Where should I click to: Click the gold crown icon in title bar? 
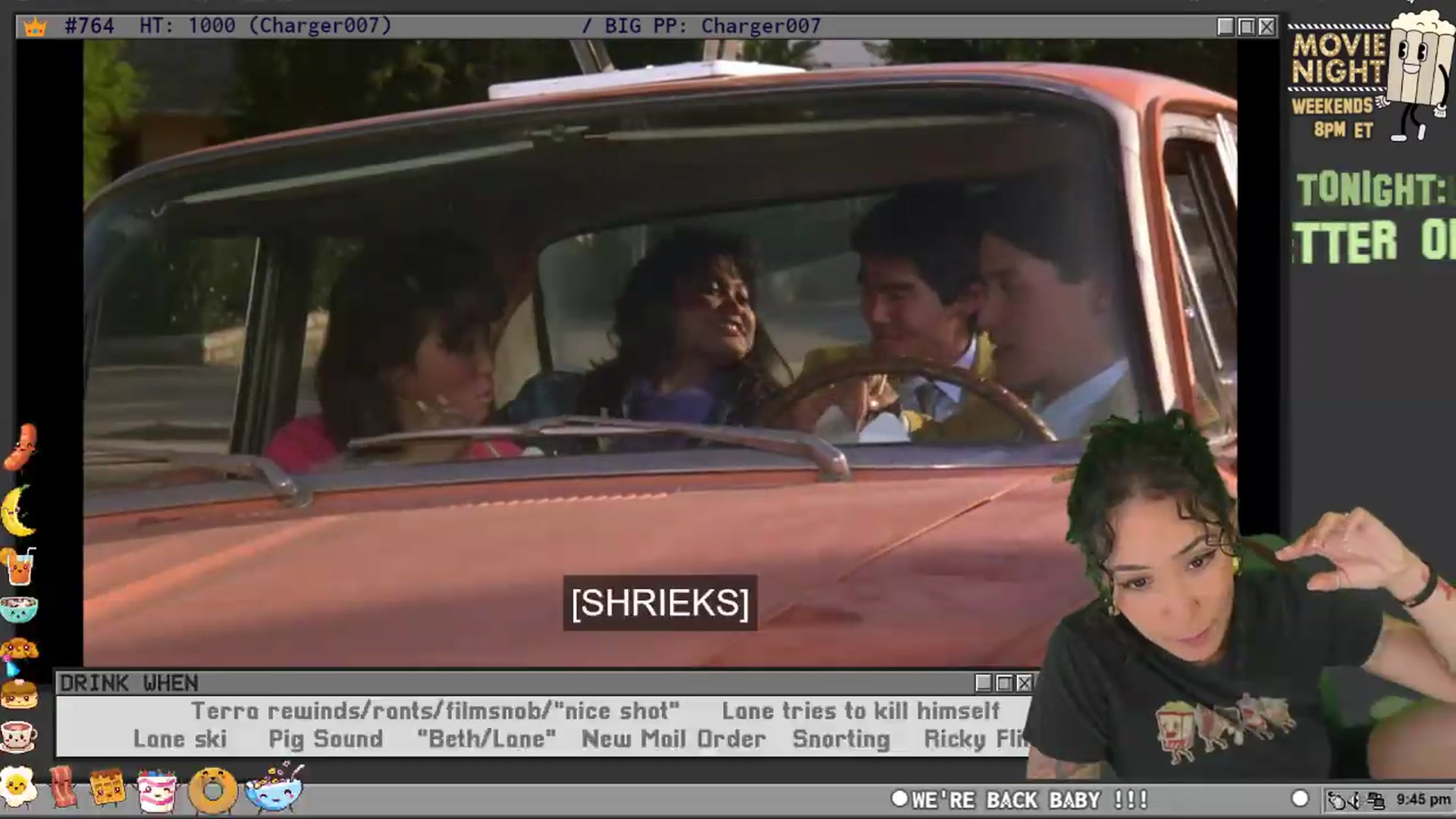(35, 27)
